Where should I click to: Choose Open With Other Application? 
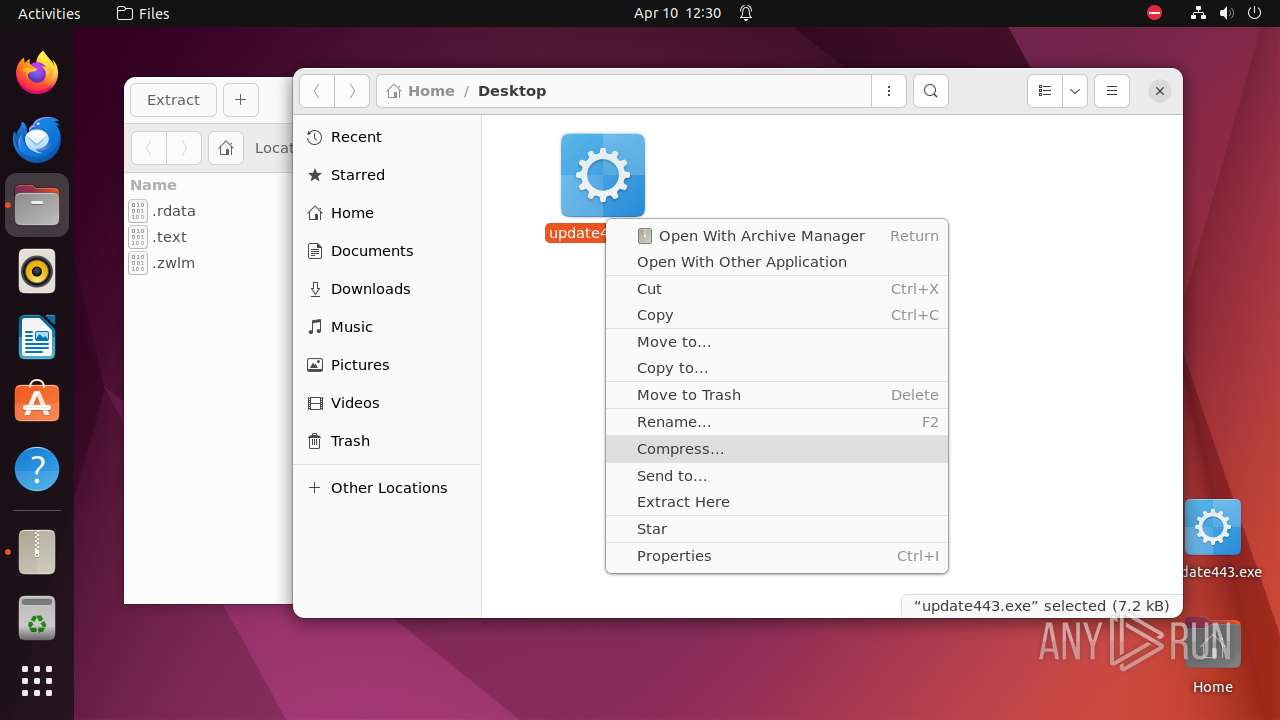point(777,262)
